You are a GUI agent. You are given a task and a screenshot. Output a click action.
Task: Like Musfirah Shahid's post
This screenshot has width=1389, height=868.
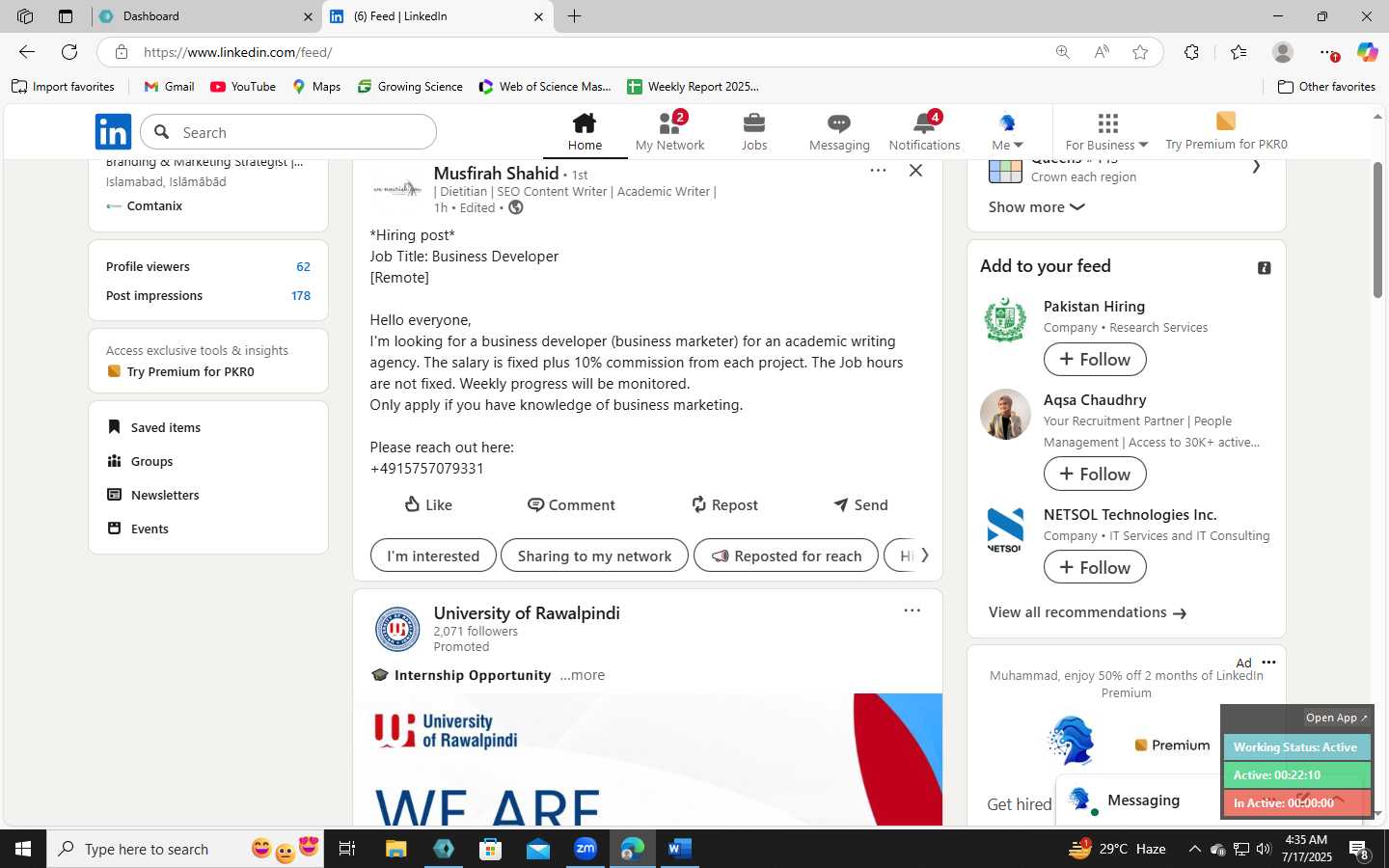[x=428, y=504]
